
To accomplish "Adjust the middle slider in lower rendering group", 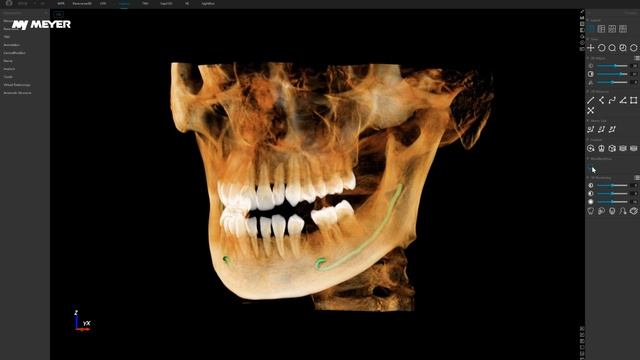I will [612, 193].
